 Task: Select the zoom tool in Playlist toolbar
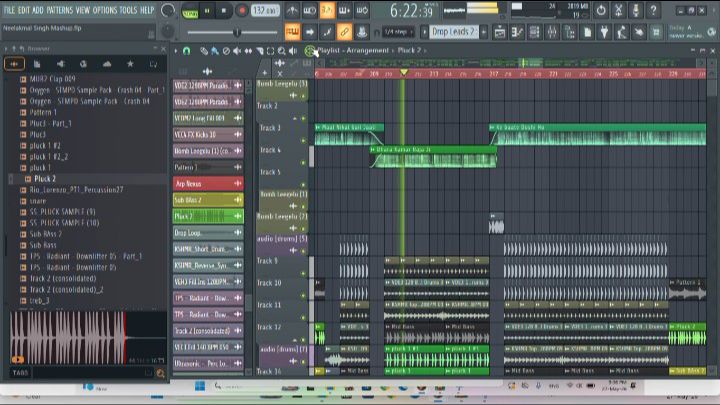pos(281,51)
